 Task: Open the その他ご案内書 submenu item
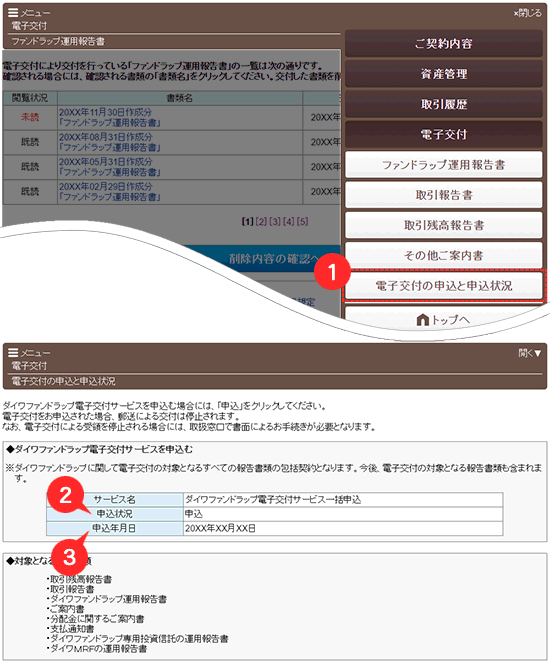pyautogui.click(x=443, y=255)
